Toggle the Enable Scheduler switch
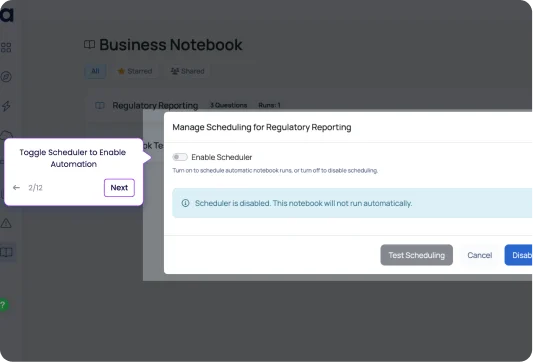Screen dimensions: 533x362 180,157
